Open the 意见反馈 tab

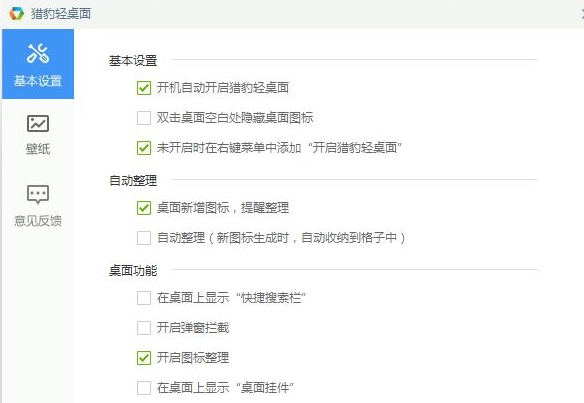(38, 205)
